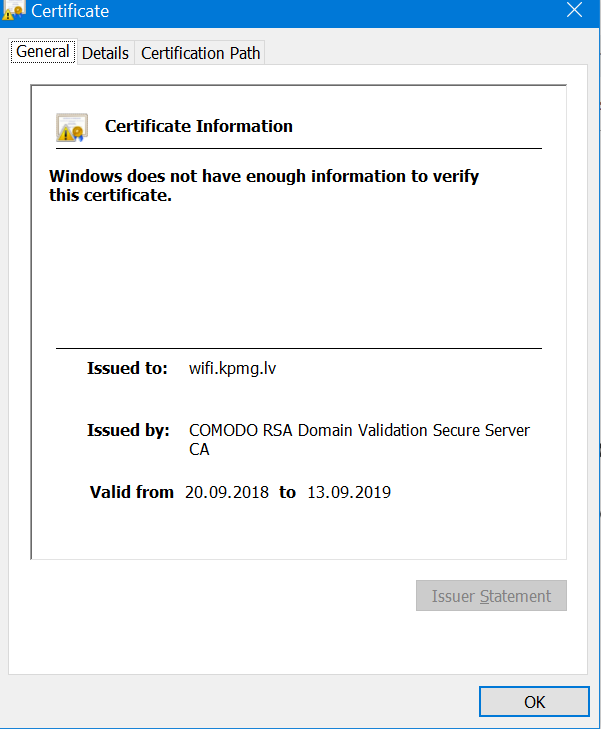The width and height of the screenshot is (601, 729).
Task: Click the wifi.kpmg.lv issued-to value
Action: [x=232, y=368]
